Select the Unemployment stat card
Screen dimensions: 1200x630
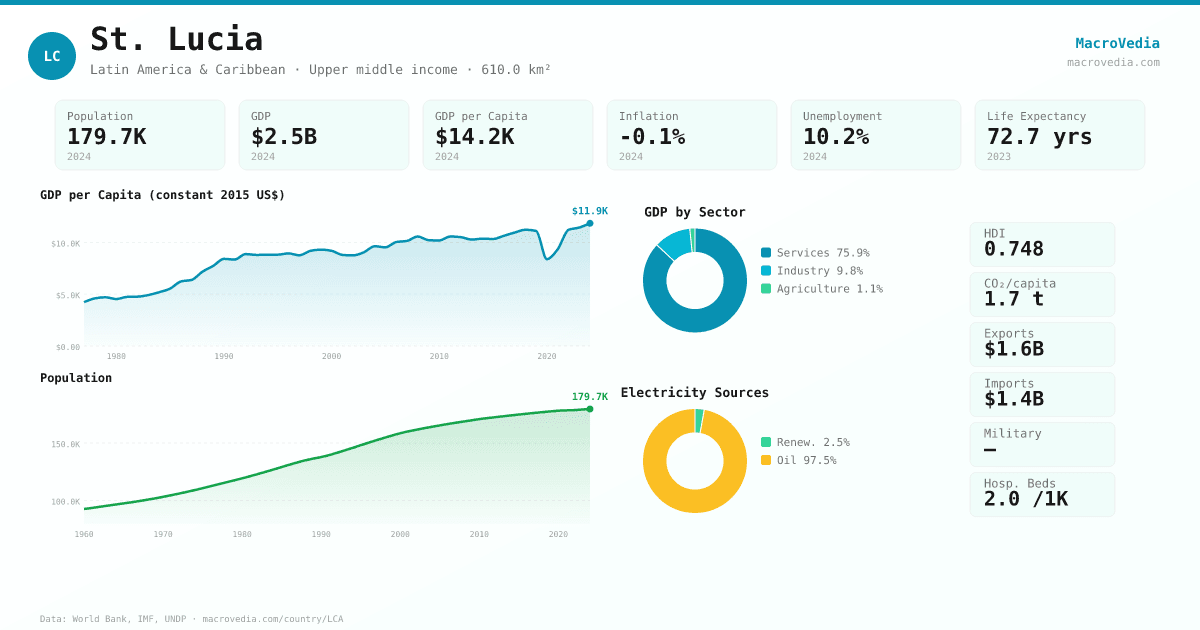(x=876, y=135)
